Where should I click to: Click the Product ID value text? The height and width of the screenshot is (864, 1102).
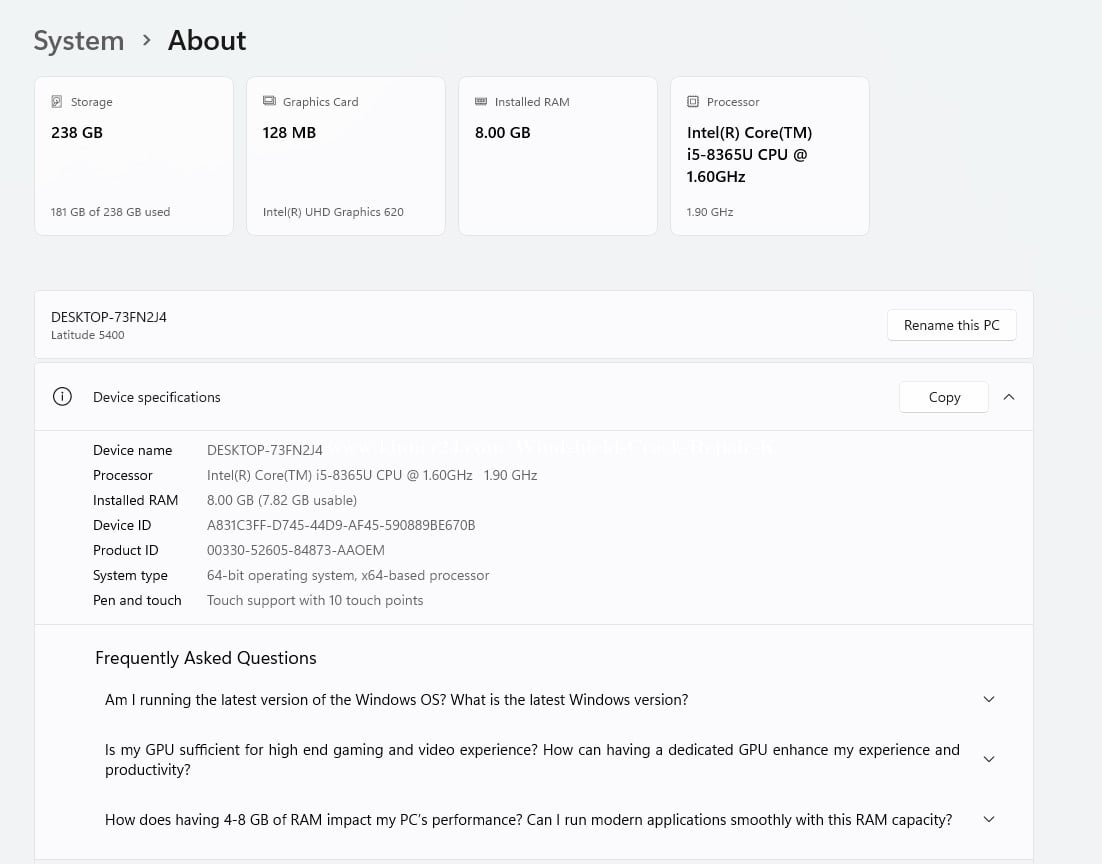[295, 550]
